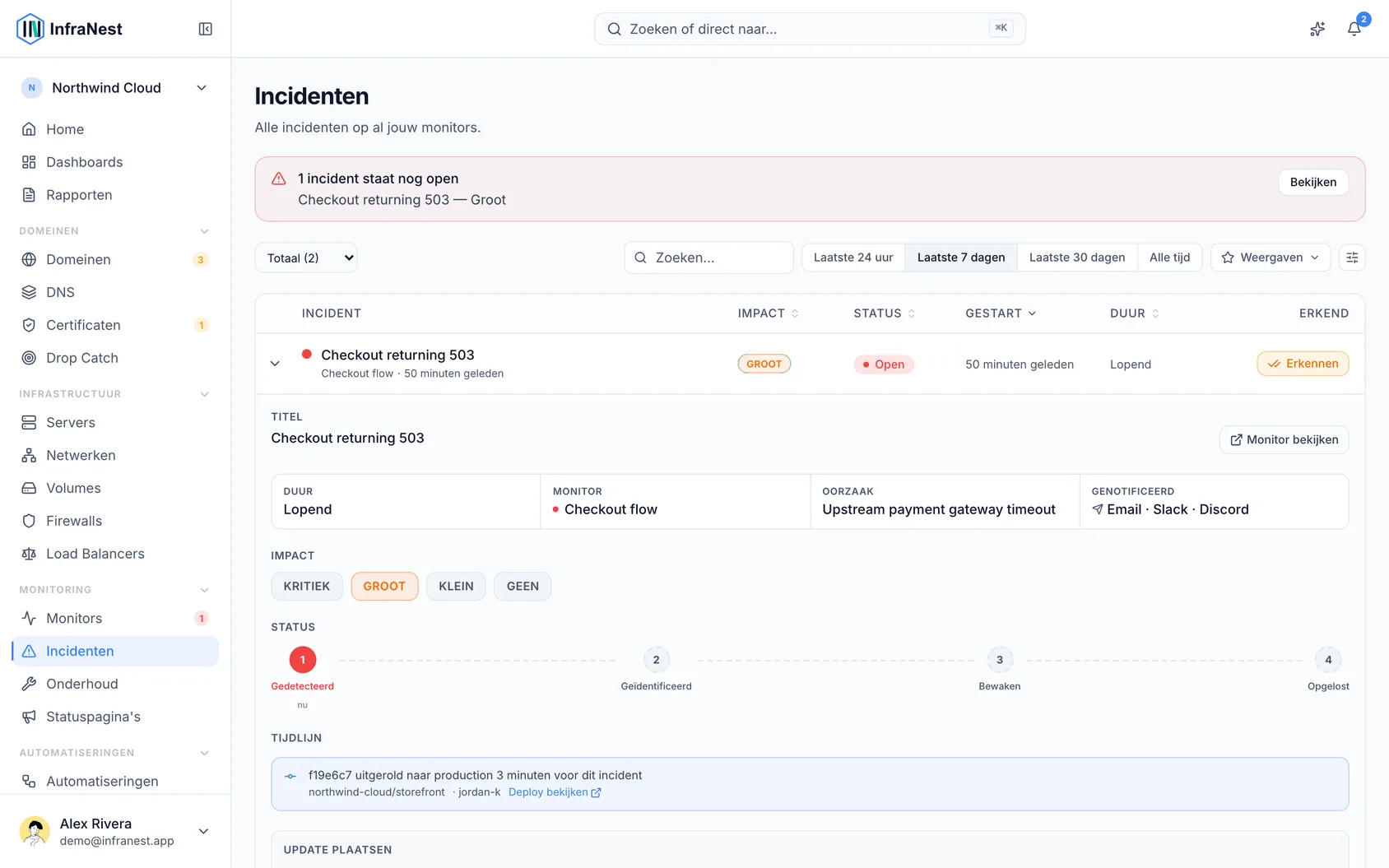Click the incidents Zoeken field
Screen dimensions: 1389x868
click(708, 258)
